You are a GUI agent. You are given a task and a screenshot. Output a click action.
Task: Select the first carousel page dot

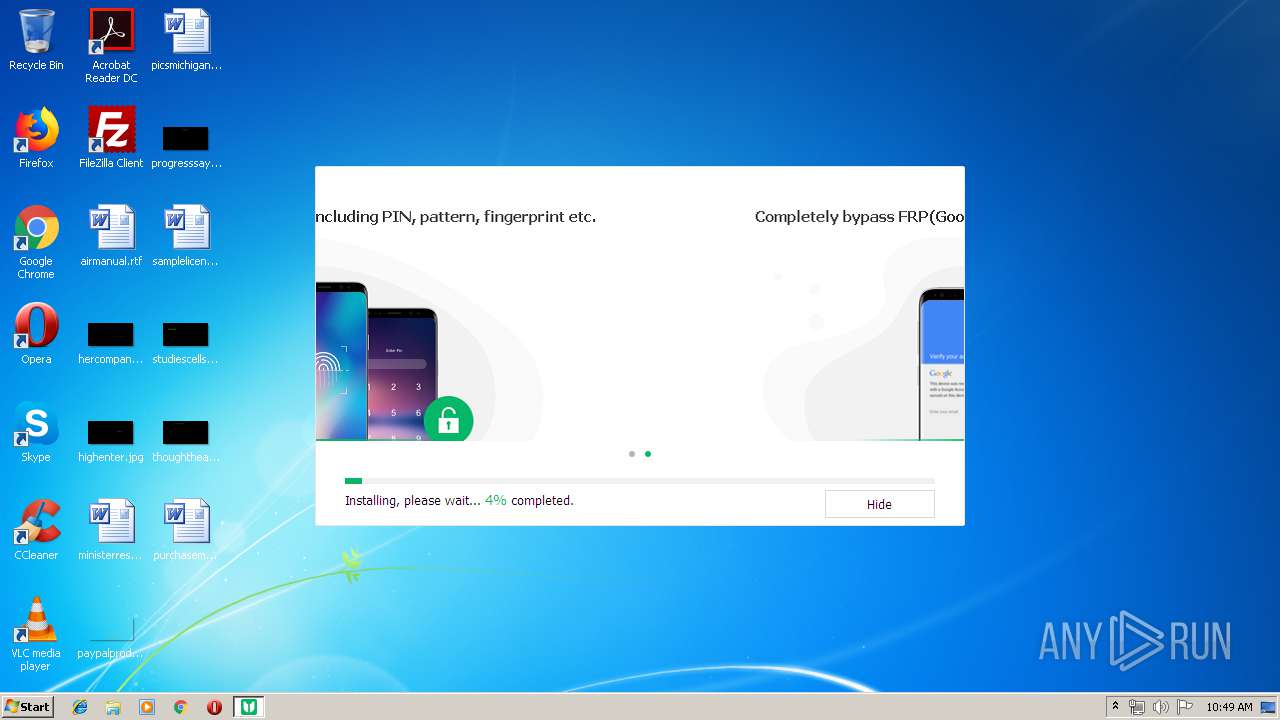(x=632, y=454)
